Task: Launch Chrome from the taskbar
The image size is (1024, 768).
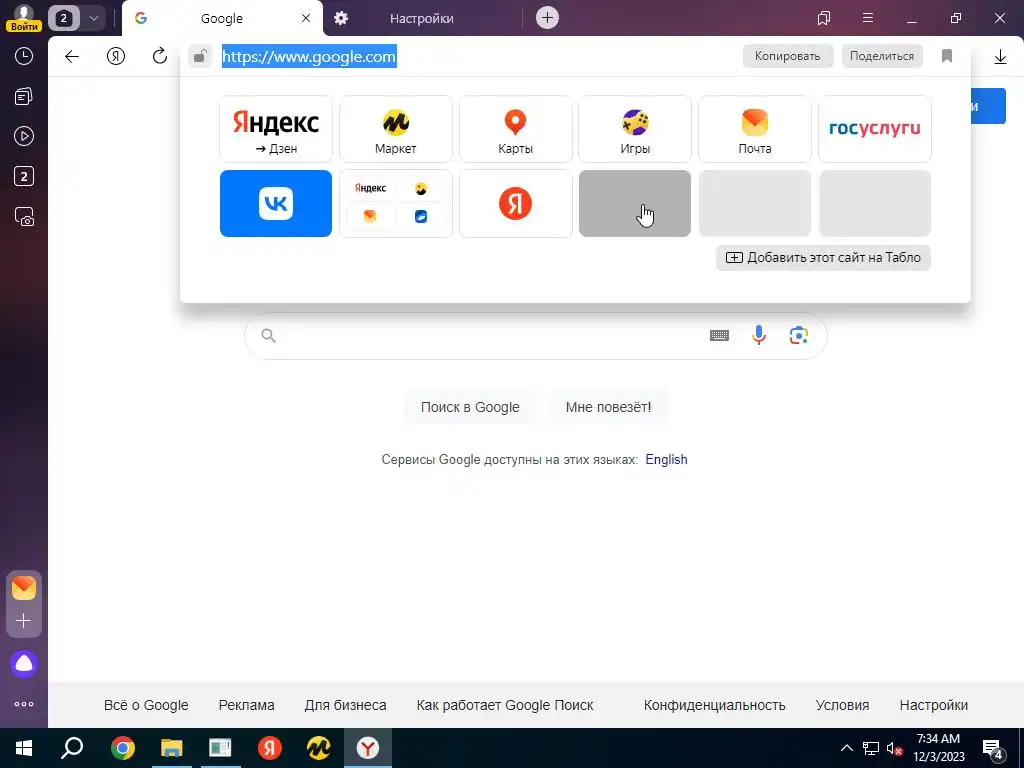Action: pyautogui.click(x=122, y=748)
